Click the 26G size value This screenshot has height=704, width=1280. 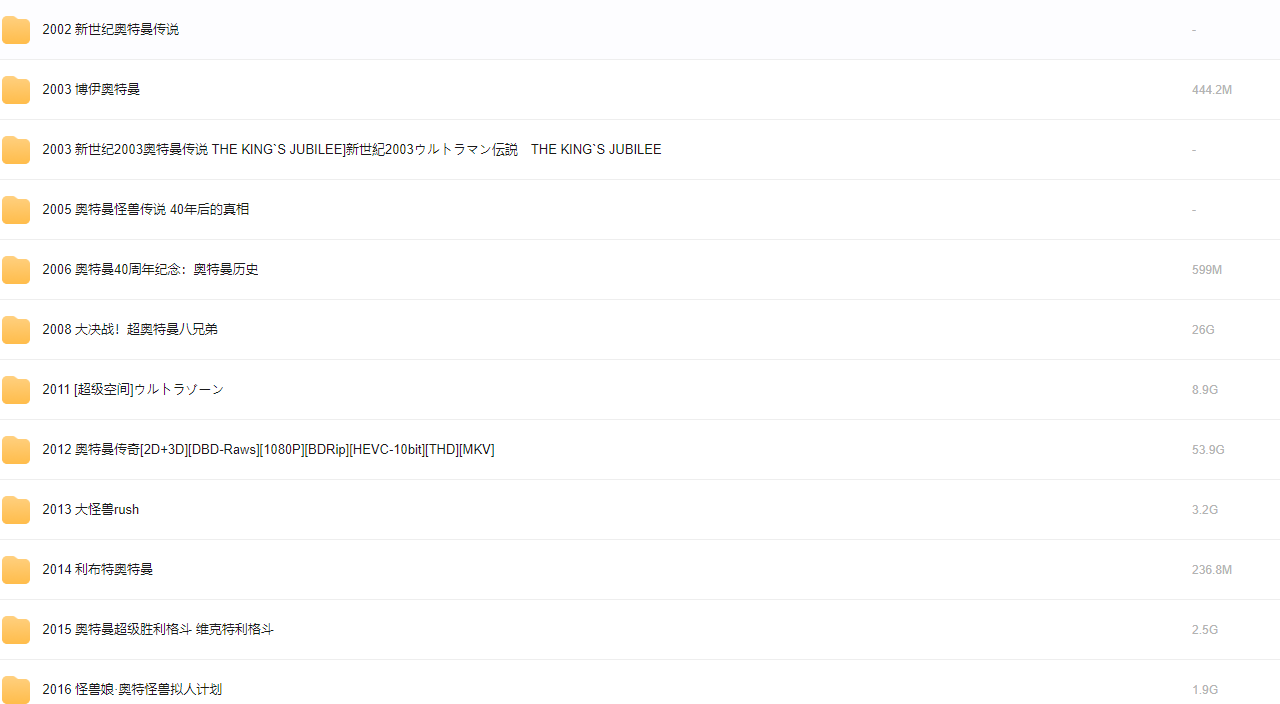(x=1203, y=330)
